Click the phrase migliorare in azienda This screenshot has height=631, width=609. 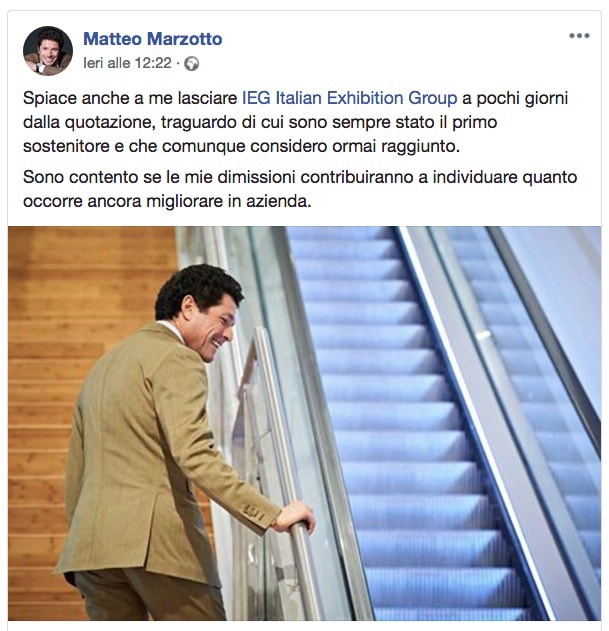click(x=229, y=201)
